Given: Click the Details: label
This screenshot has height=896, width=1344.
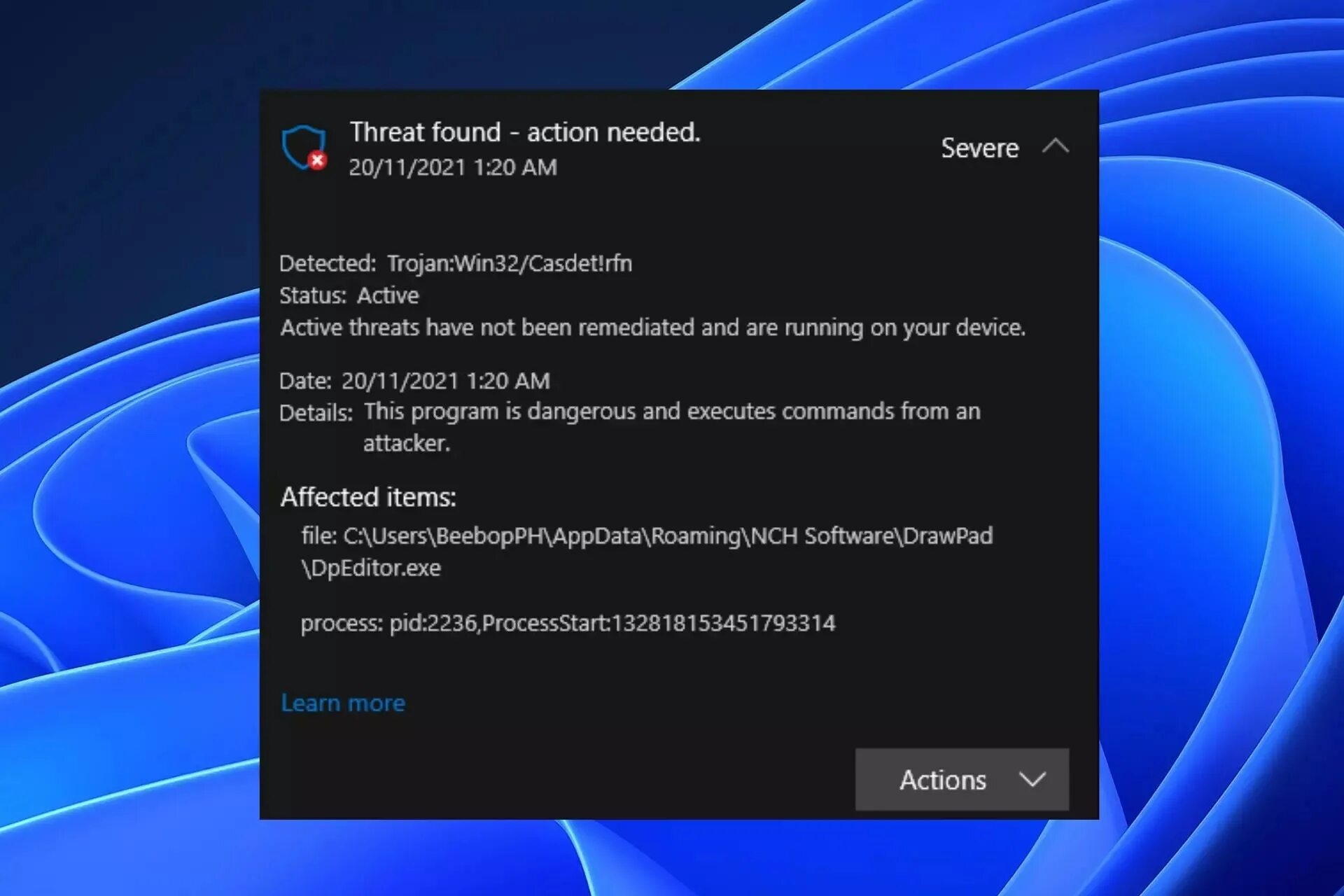Looking at the screenshot, I should pyautogui.click(x=316, y=413).
